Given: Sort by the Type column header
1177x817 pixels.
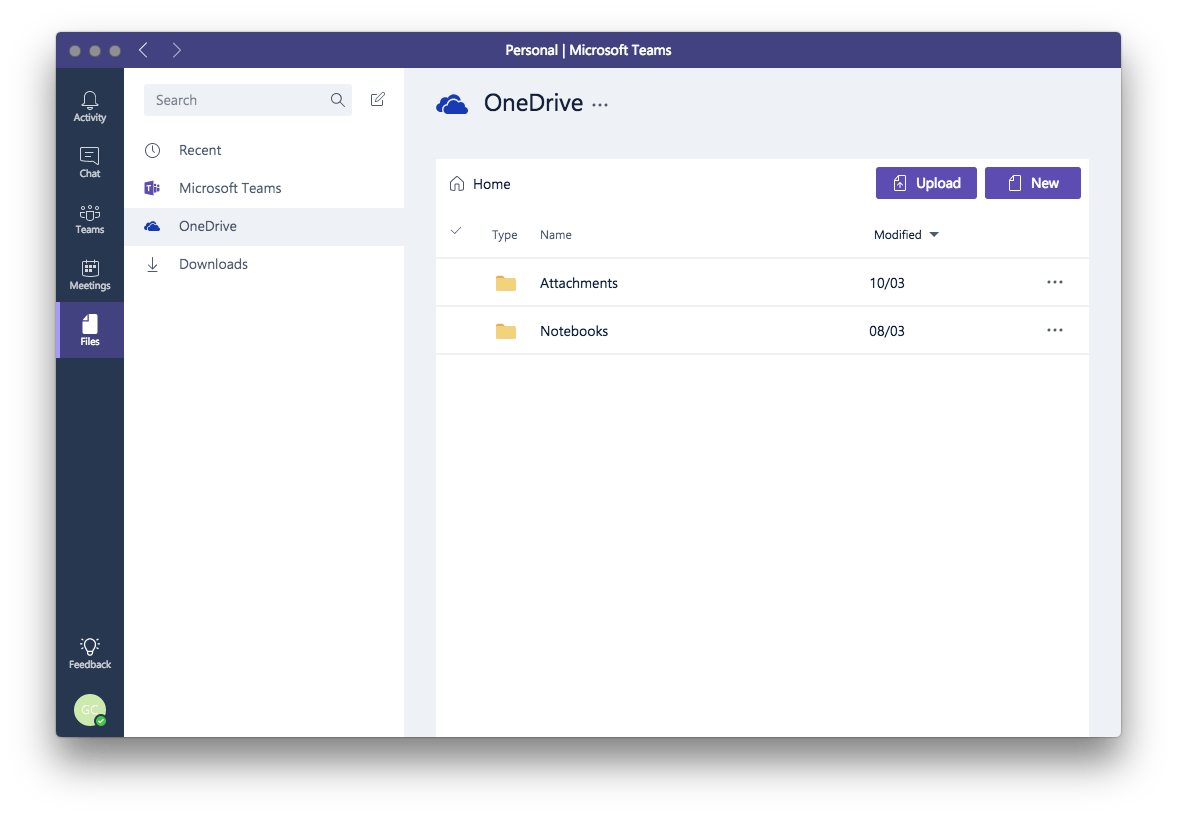Looking at the screenshot, I should point(504,235).
